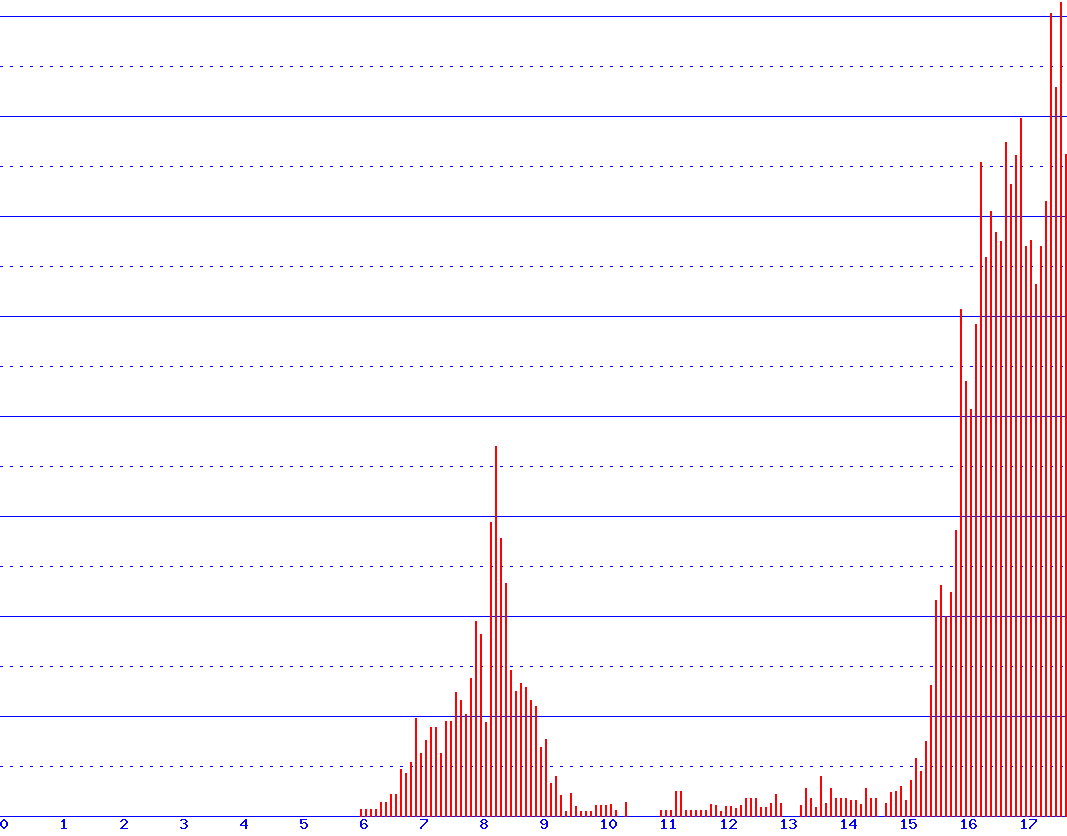
Task: Select the axis number 3
Action: coord(184,824)
